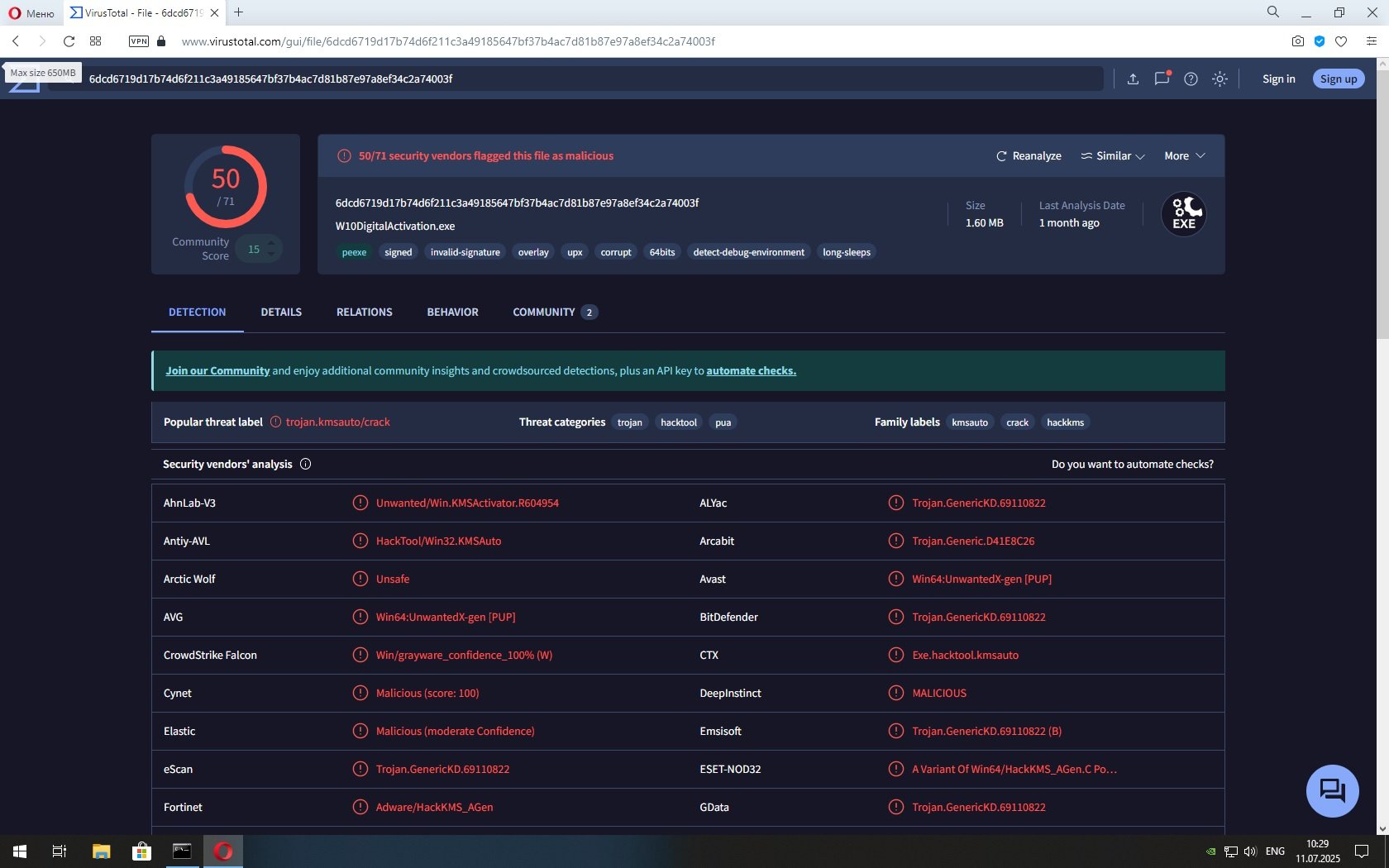Open the VirusTotal notifications icon
Image resolution: width=1389 pixels, height=868 pixels.
pos(1162,79)
